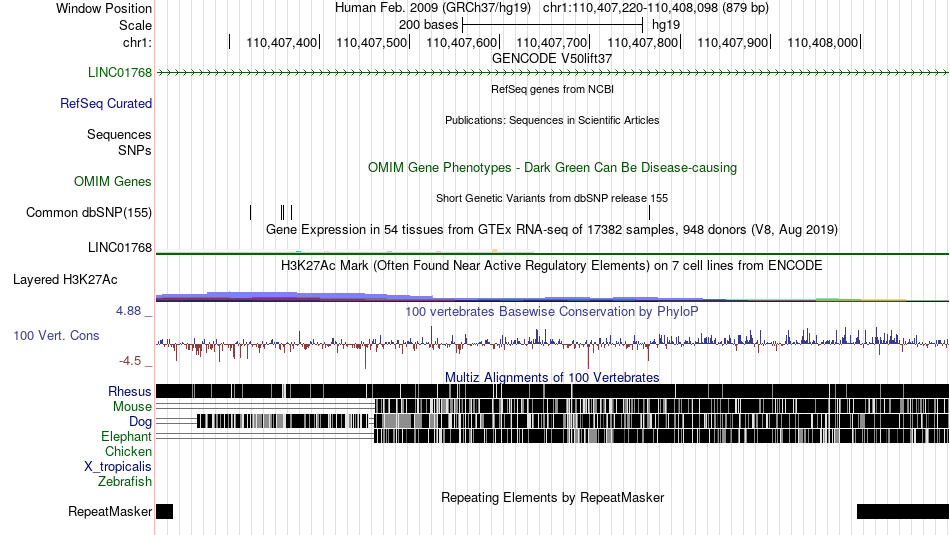Click the Sequences track label
The width and height of the screenshot is (950, 535).
pyautogui.click(x=119, y=135)
